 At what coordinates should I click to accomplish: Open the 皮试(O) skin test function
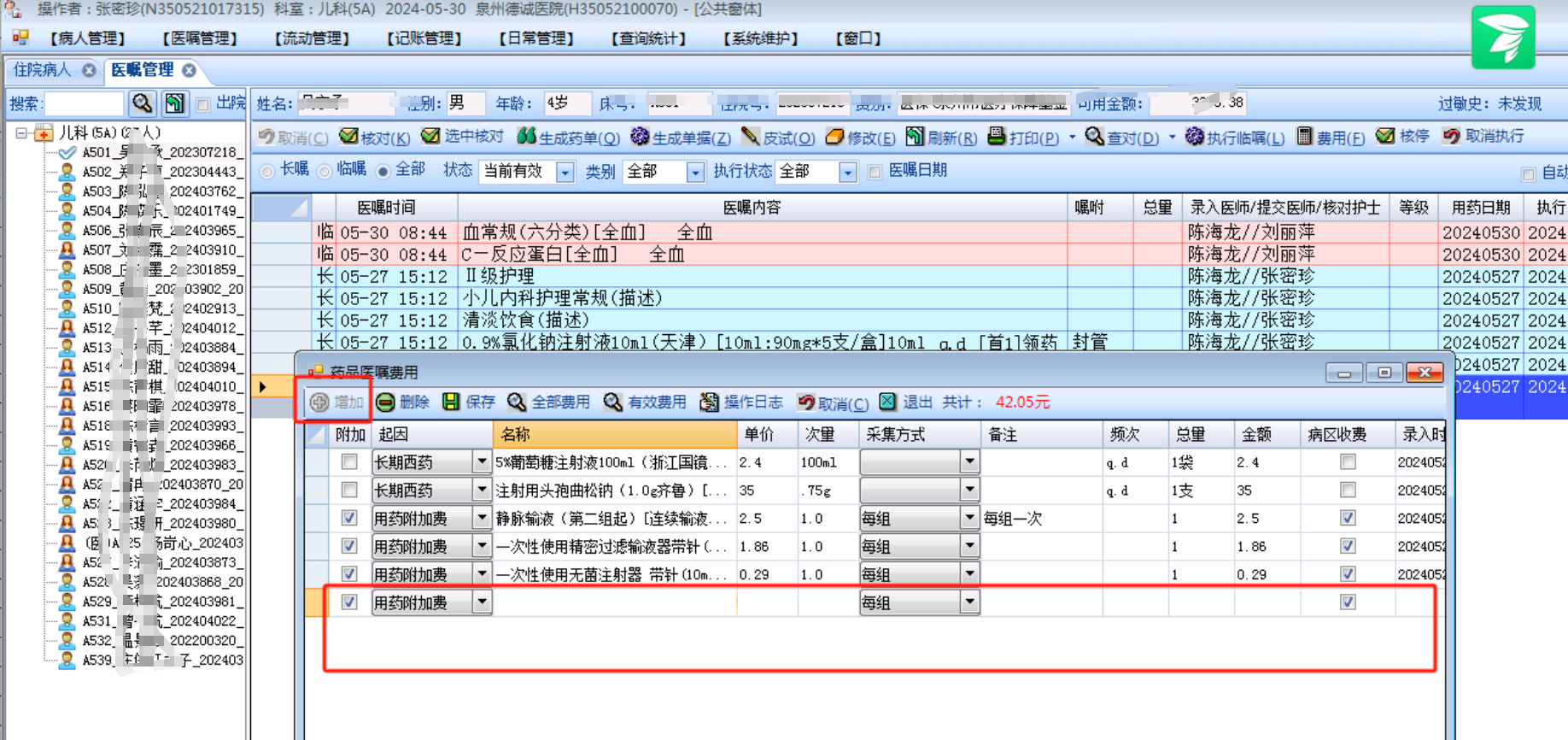click(x=778, y=138)
